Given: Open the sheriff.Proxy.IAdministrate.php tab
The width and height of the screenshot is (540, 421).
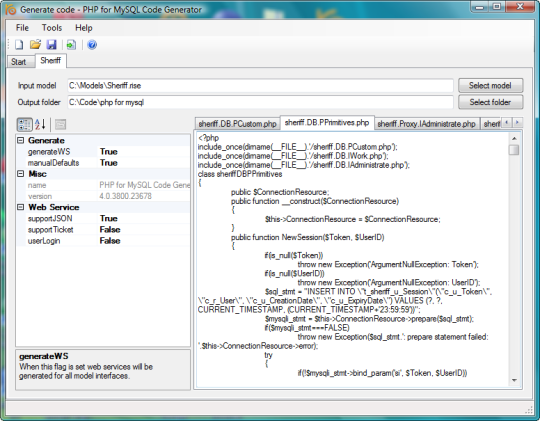Looking at the screenshot, I should coord(426,124).
